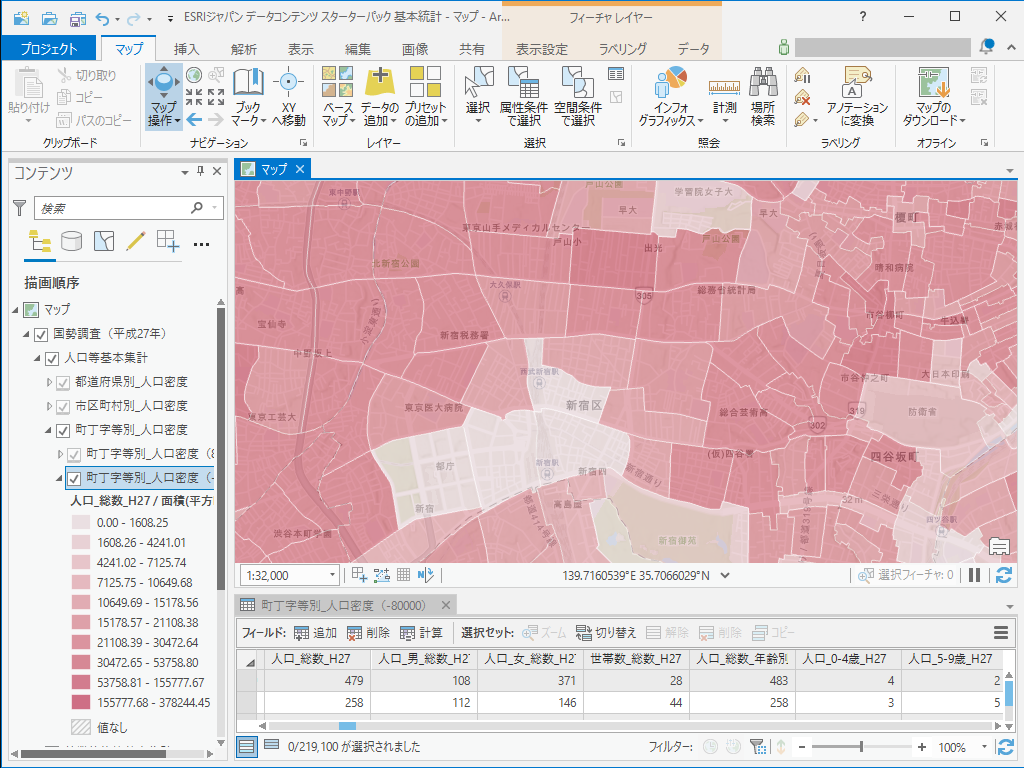This screenshot has height=768, width=1024.
Task: Open the プロジェクト tab
Action: 48,49
